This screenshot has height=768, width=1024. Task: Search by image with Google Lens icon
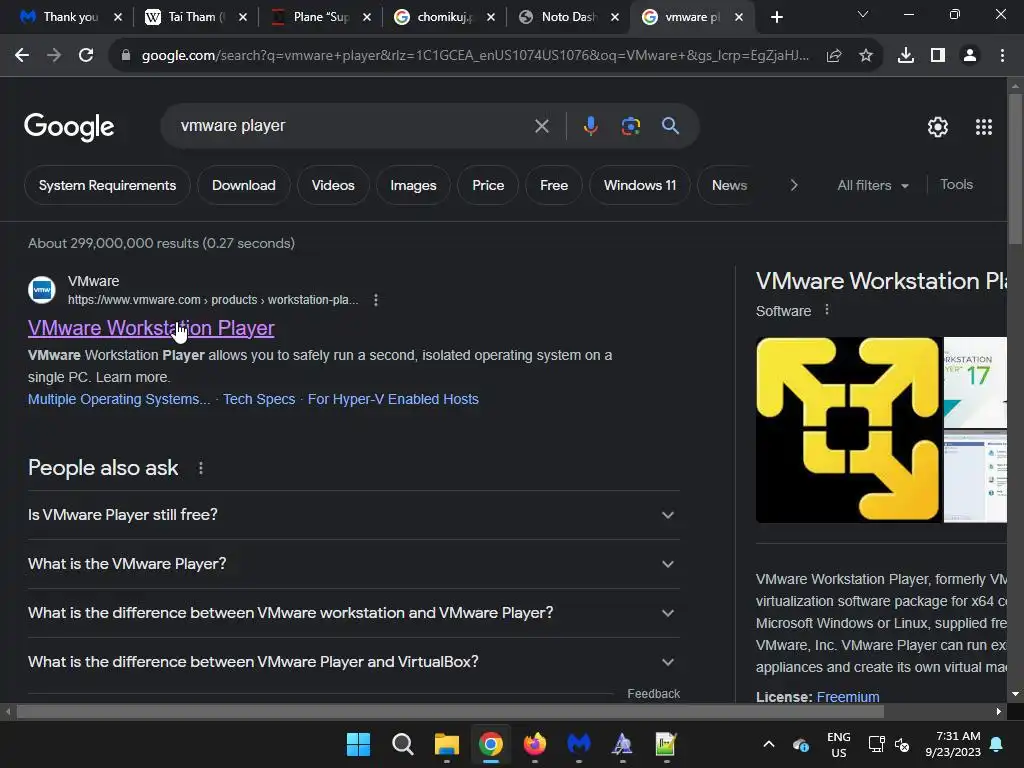click(630, 126)
